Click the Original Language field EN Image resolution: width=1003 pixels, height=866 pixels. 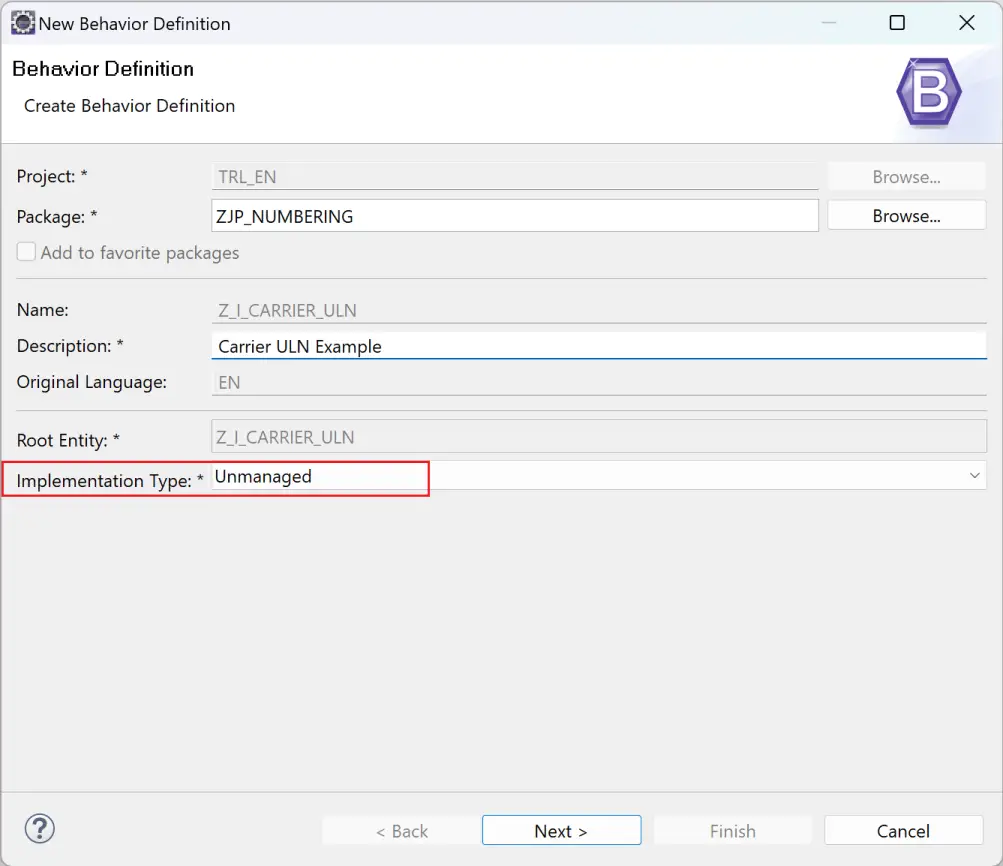pyautogui.click(x=599, y=382)
